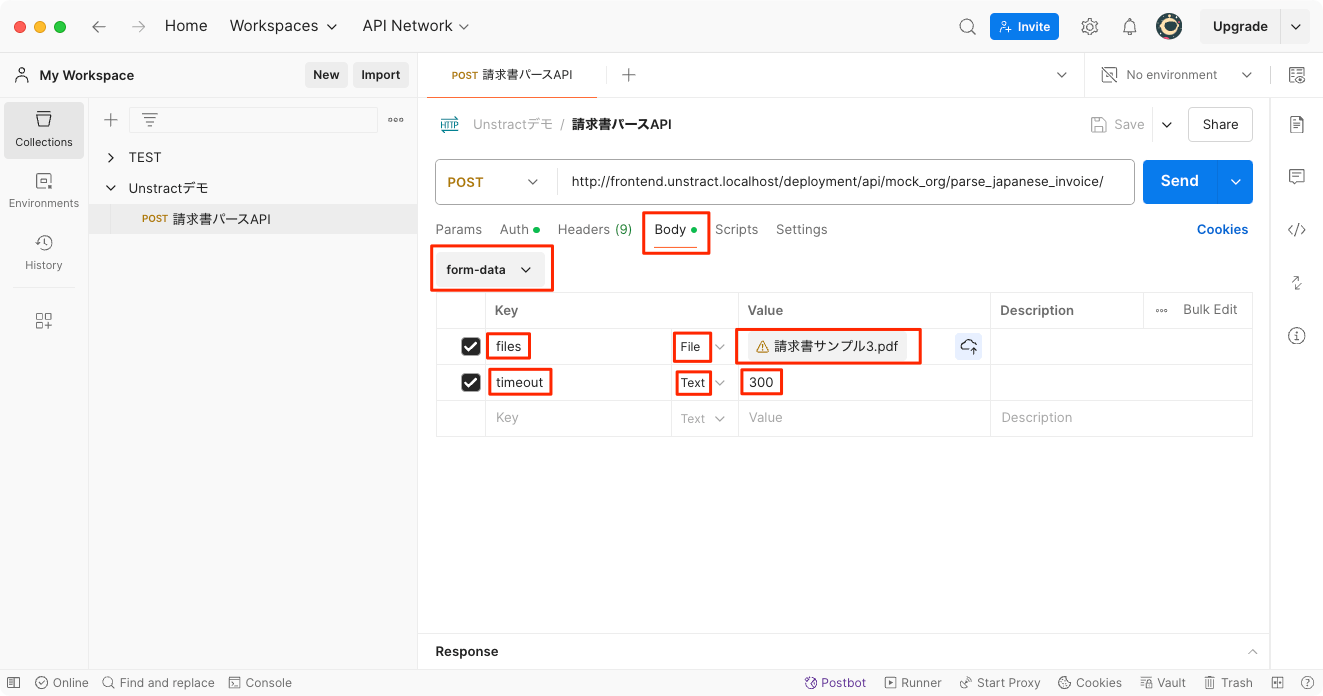The image size is (1323, 696).
Task: Click Bulk Edit in table header
Action: point(1210,310)
